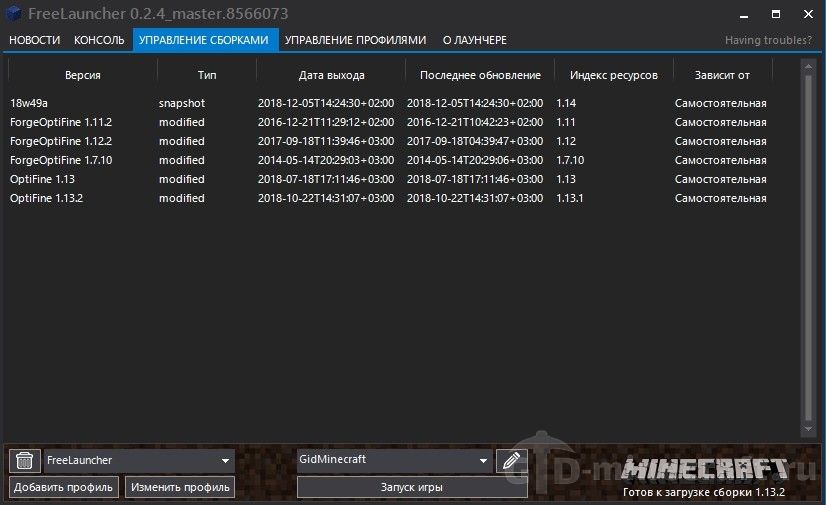Minimize the FreeLauncher window
Image resolution: width=826 pixels, height=505 pixels.
[744, 14]
